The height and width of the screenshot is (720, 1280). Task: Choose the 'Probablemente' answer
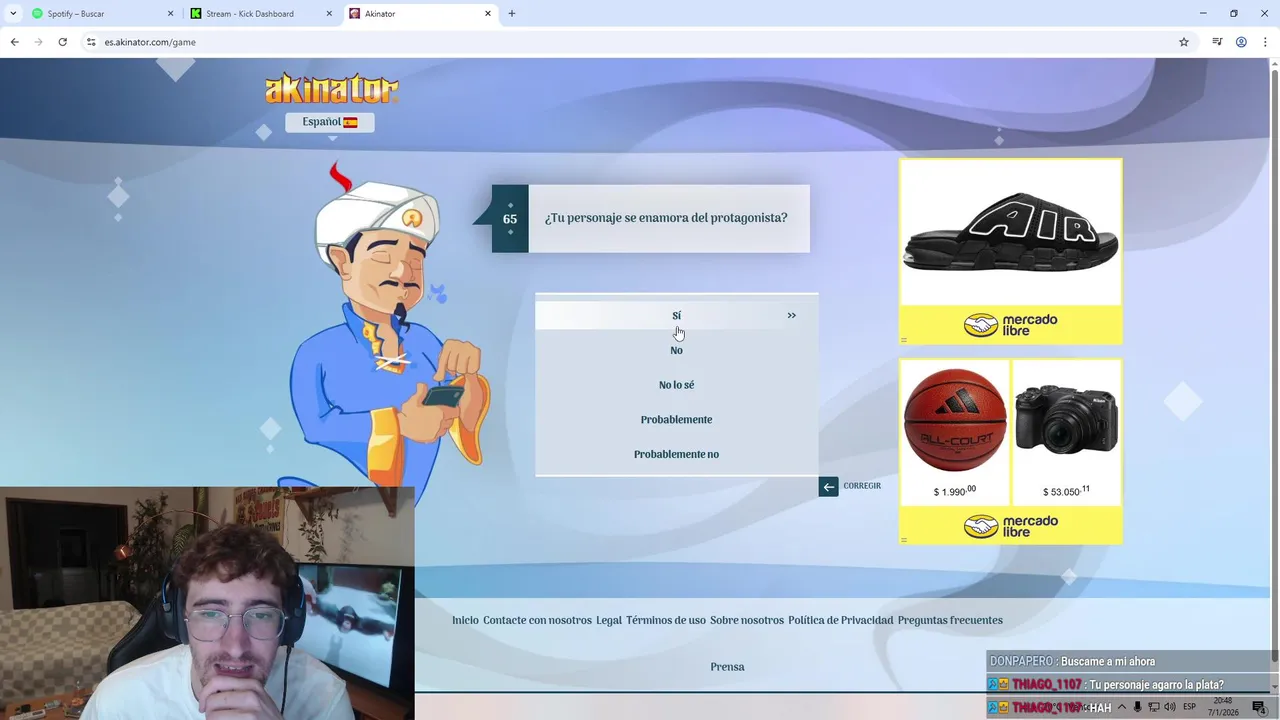click(x=676, y=419)
